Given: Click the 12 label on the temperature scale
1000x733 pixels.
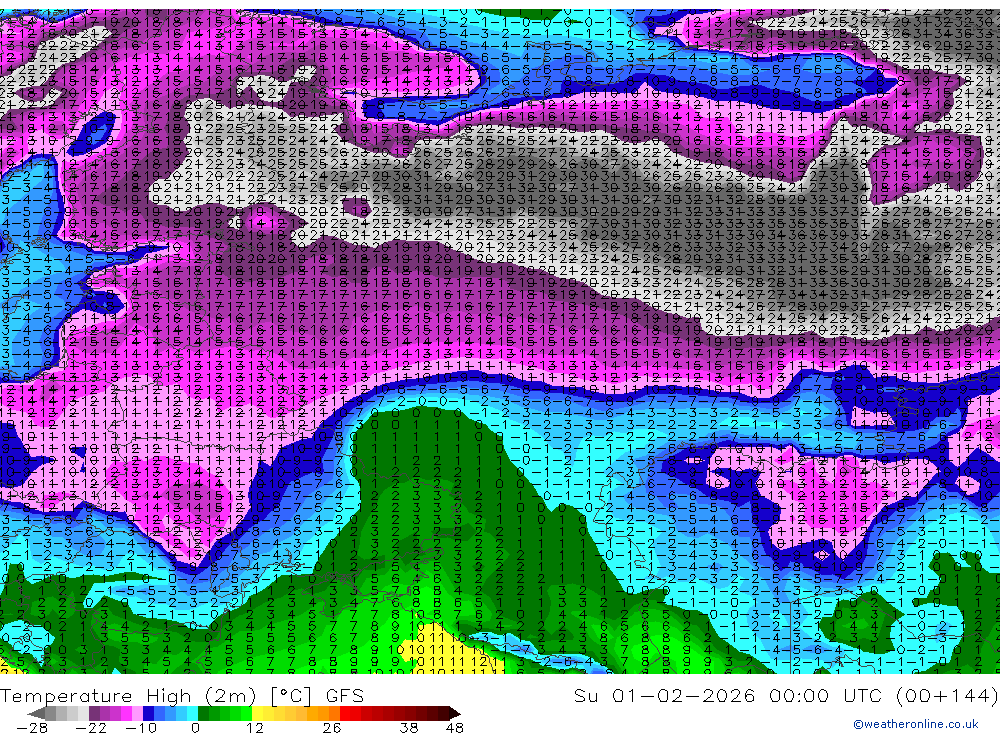Looking at the screenshot, I should (x=254, y=727).
